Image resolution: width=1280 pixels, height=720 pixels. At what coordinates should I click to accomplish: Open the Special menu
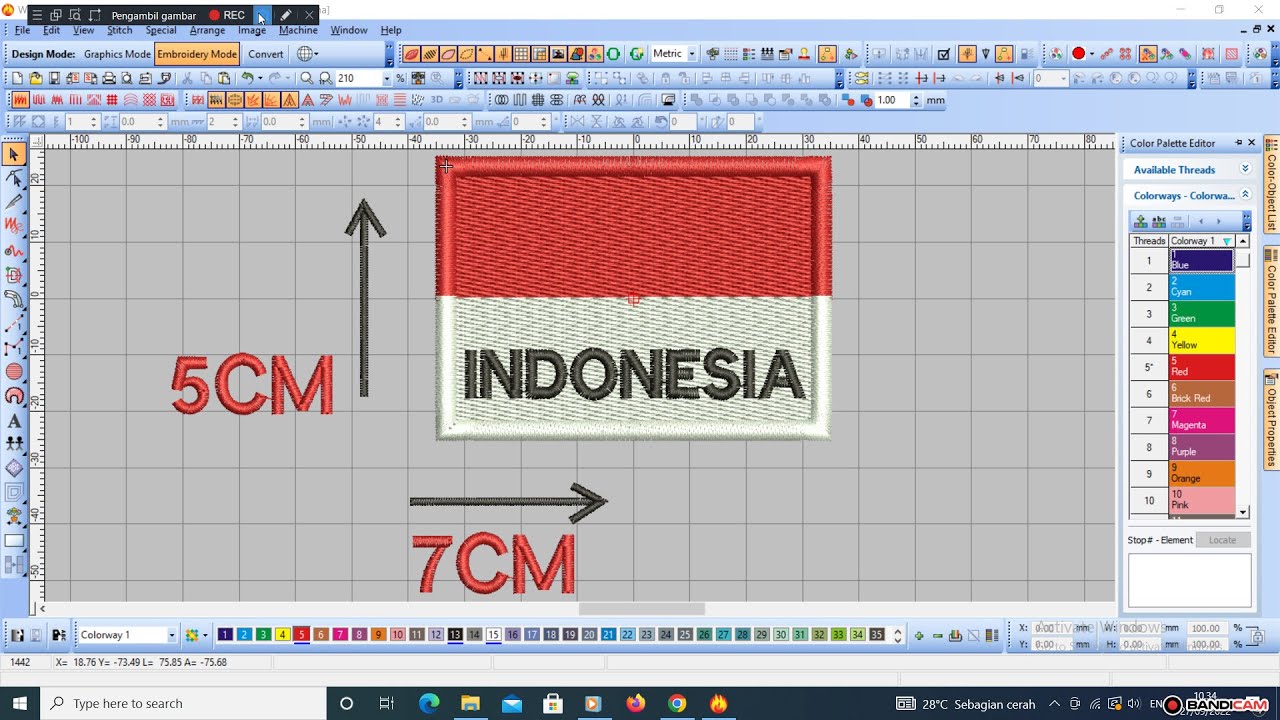pyautogui.click(x=160, y=30)
